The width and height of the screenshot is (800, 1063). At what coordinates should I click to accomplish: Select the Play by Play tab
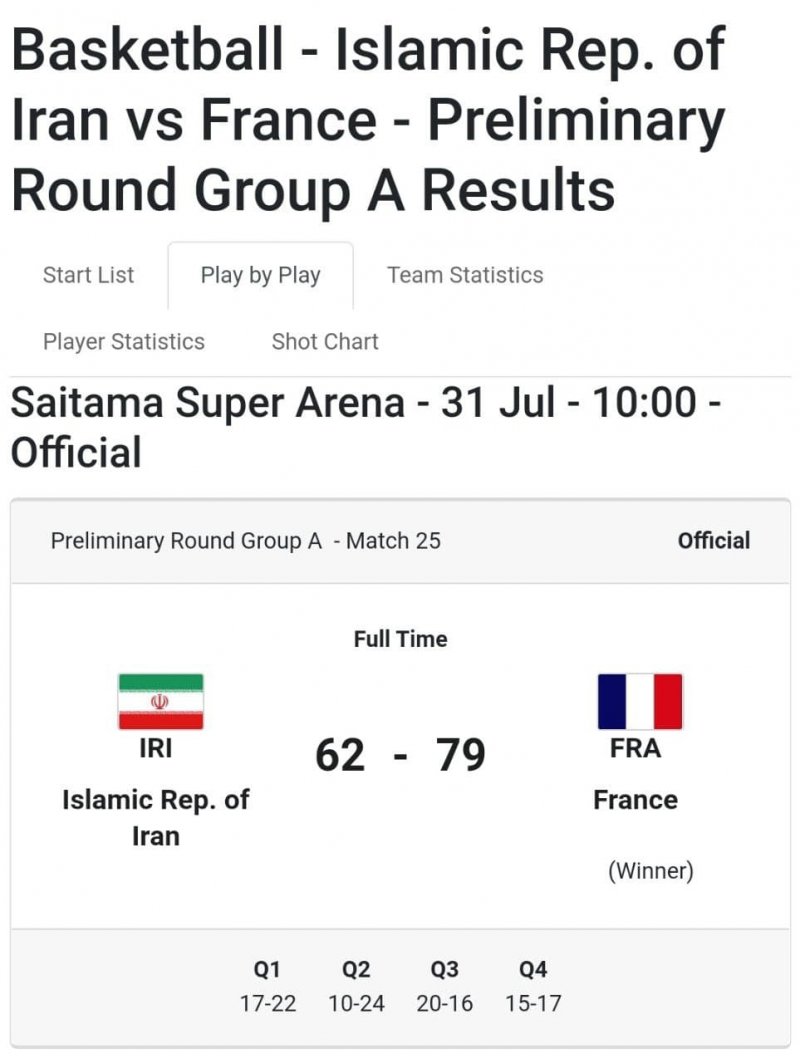pos(260,275)
